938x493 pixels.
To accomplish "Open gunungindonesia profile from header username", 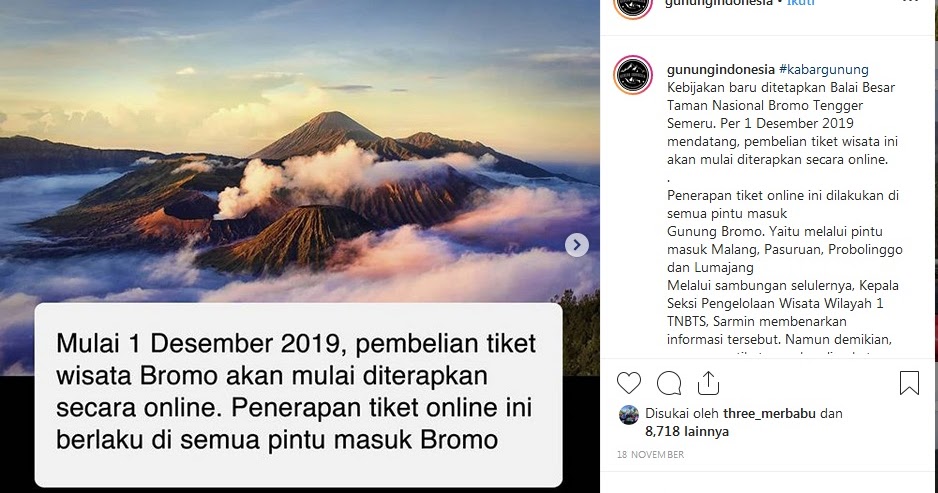I will tap(720, 2).
